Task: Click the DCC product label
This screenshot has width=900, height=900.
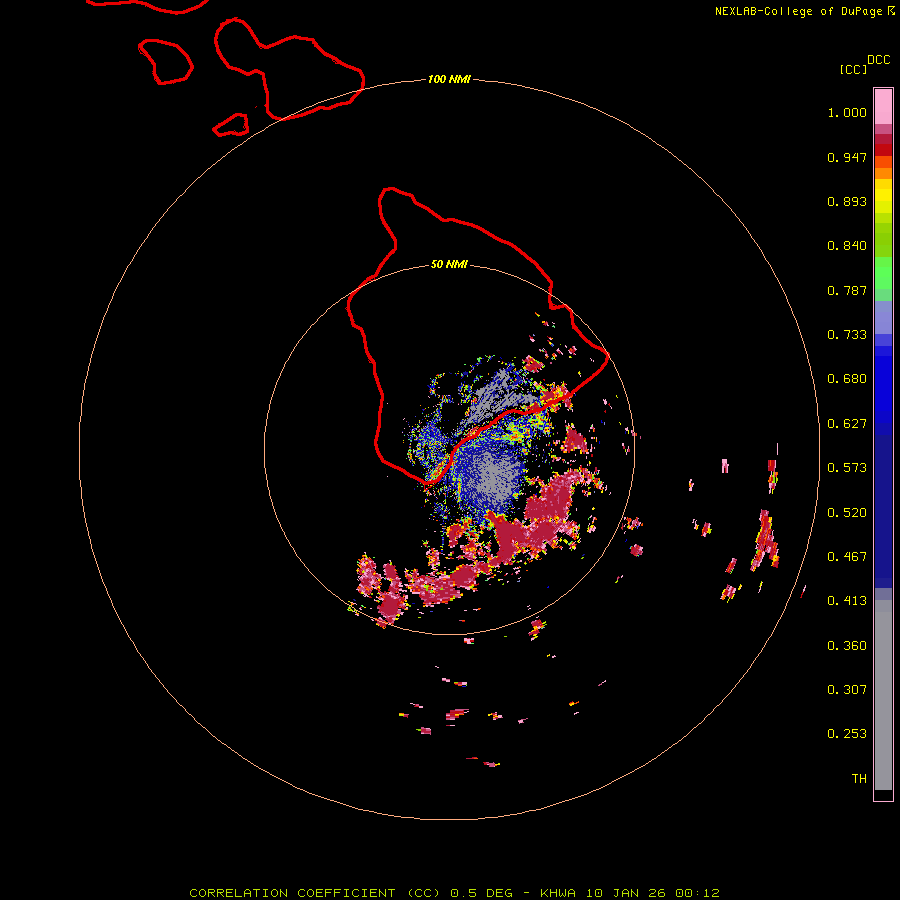Action: (x=878, y=60)
